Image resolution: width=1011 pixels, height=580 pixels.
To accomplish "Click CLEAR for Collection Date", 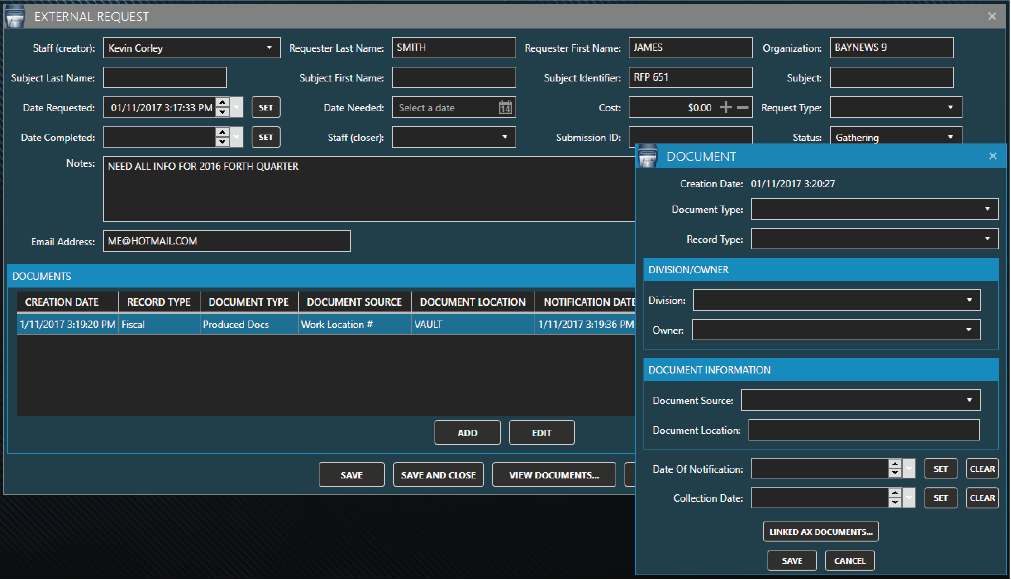I will 983,498.
